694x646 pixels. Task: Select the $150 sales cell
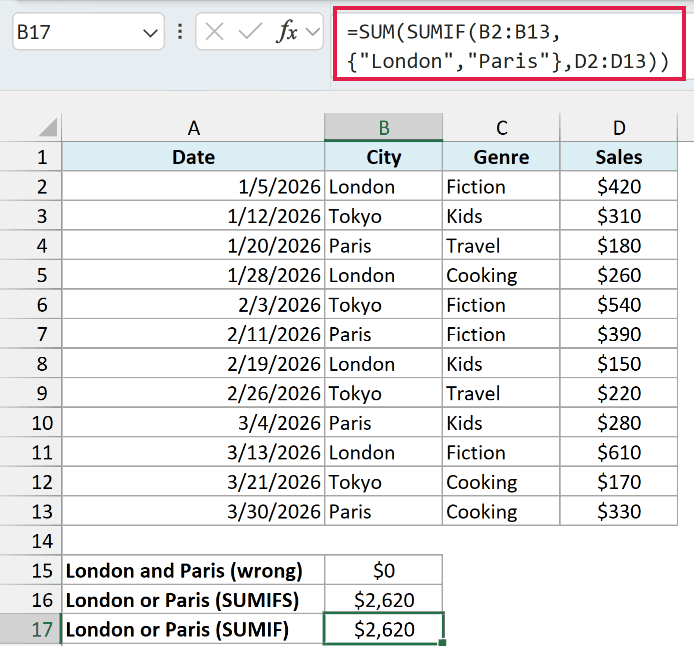[x=619, y=364]
